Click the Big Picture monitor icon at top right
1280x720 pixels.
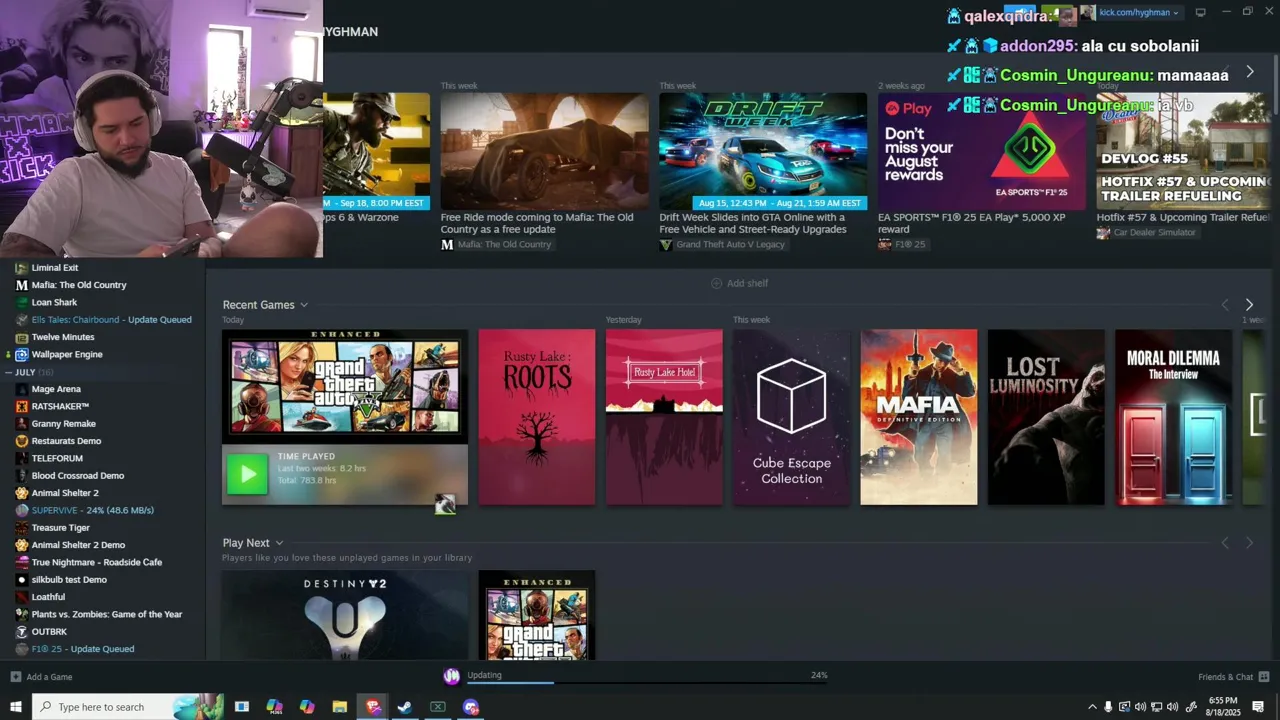(x=1200, y=12)
